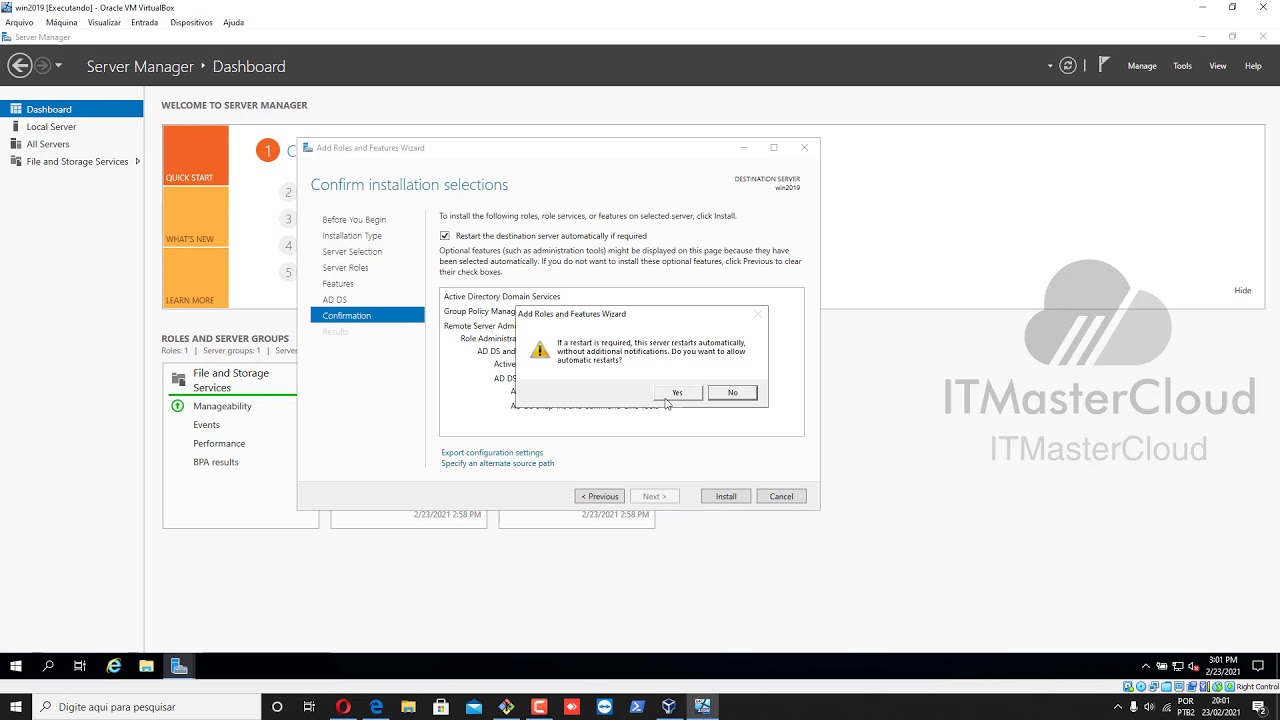Open File Explorer in guest taskbar
This screenshot has height=720, width=1280.
146,666
